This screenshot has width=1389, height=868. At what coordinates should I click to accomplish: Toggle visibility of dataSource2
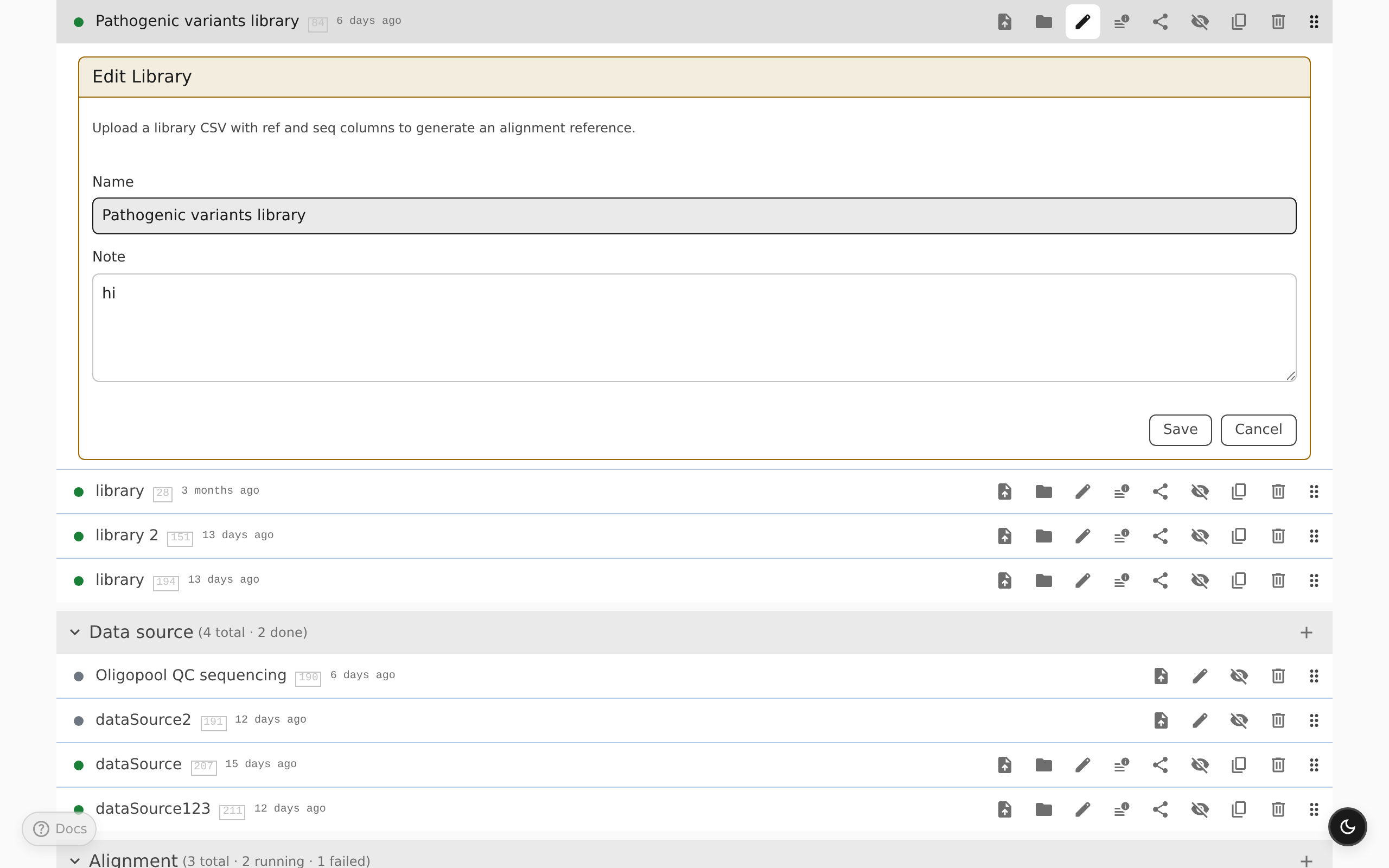1239,720
